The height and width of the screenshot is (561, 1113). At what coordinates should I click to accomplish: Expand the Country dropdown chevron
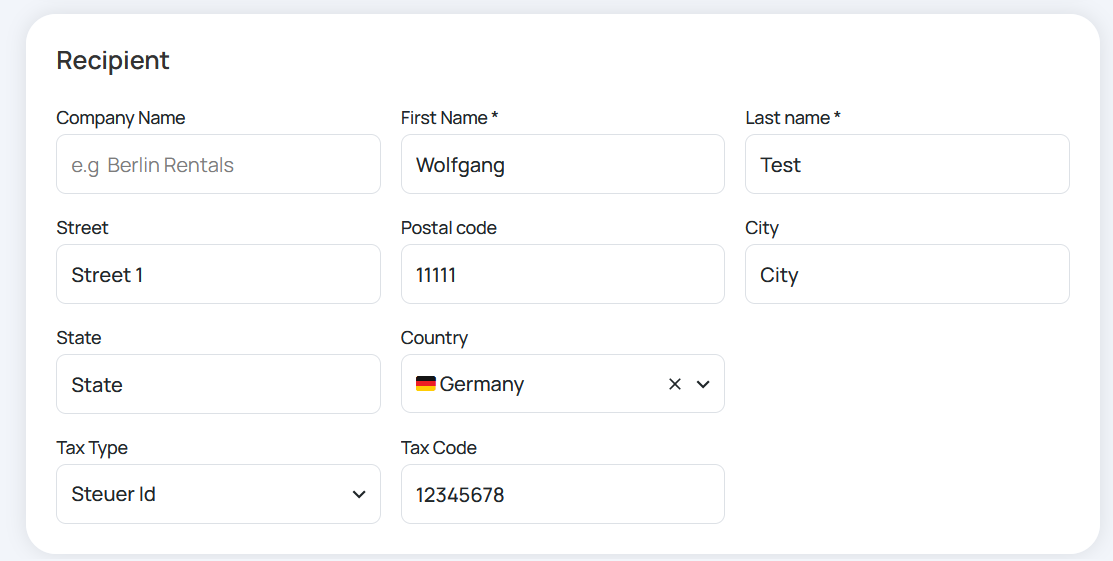coord(703,384)
